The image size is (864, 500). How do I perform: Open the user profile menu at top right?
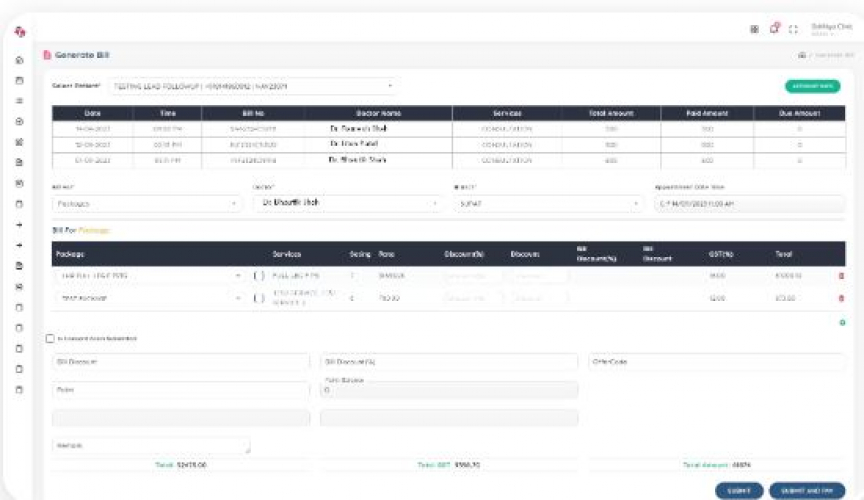click(831, 29)
